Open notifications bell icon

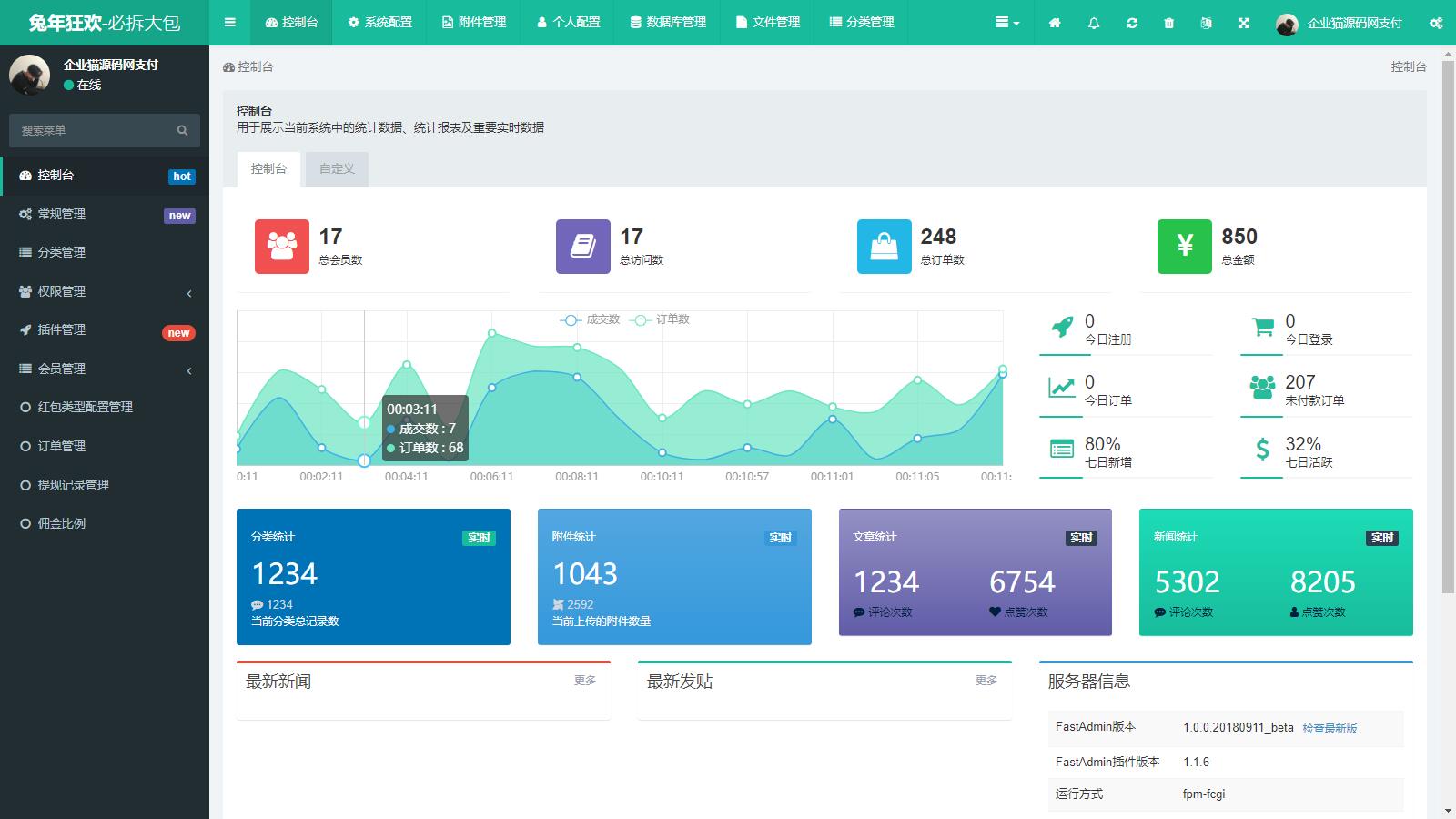(x=1093, y=23)
